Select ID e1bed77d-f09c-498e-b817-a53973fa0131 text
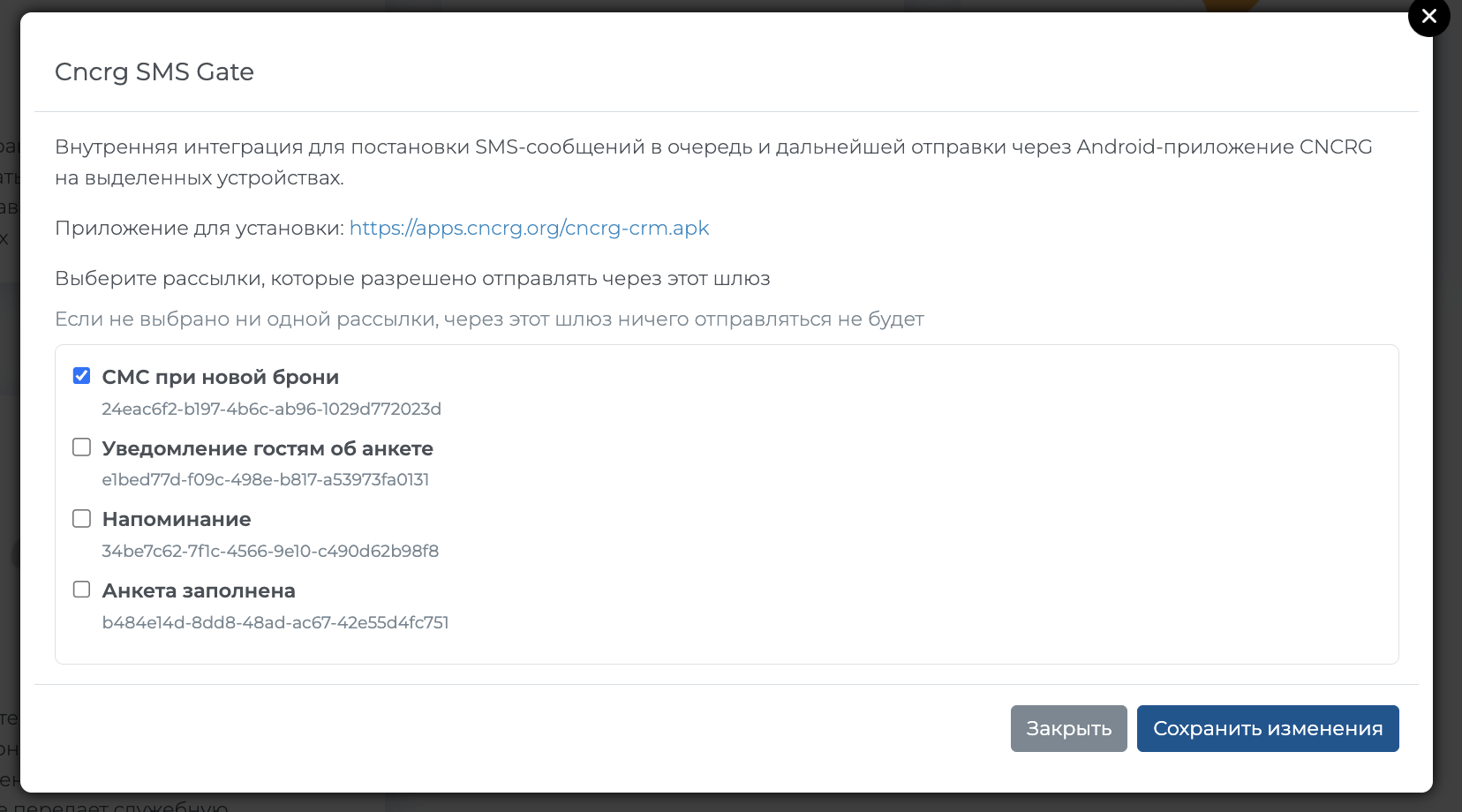Image resolution: width=1462 pixels, height=812 pixels. click(x=266, y=479)
